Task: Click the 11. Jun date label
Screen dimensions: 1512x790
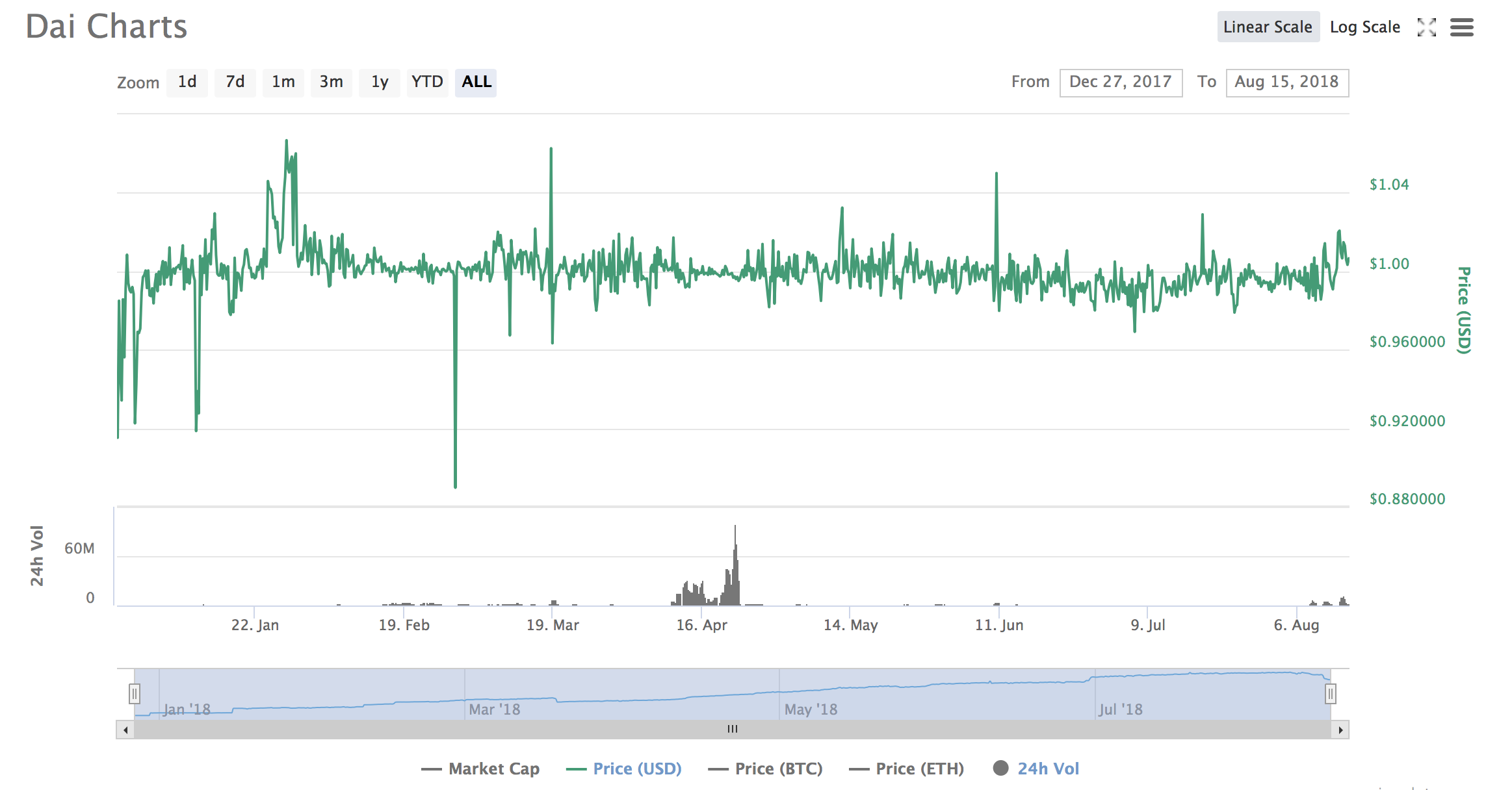Action: click(999, 625)
